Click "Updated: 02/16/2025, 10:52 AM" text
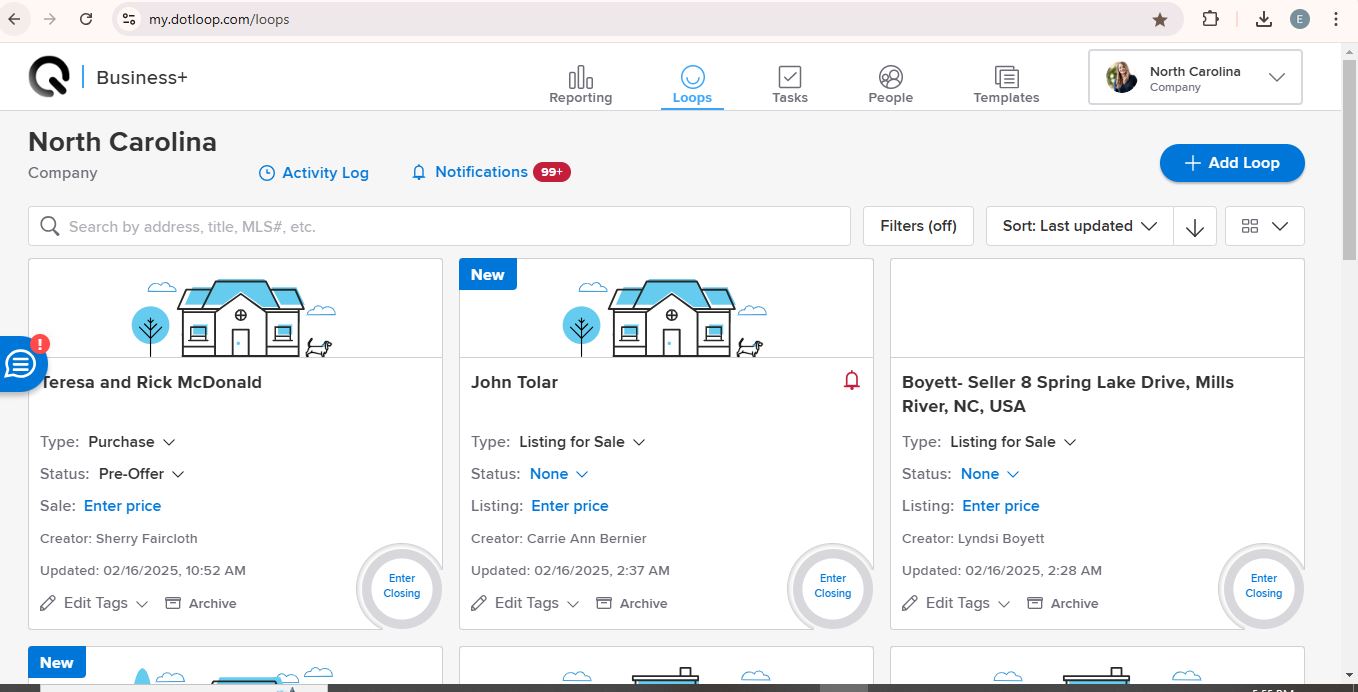Image resolution: width=1358 pixels, height=692 pixels. 143,570
